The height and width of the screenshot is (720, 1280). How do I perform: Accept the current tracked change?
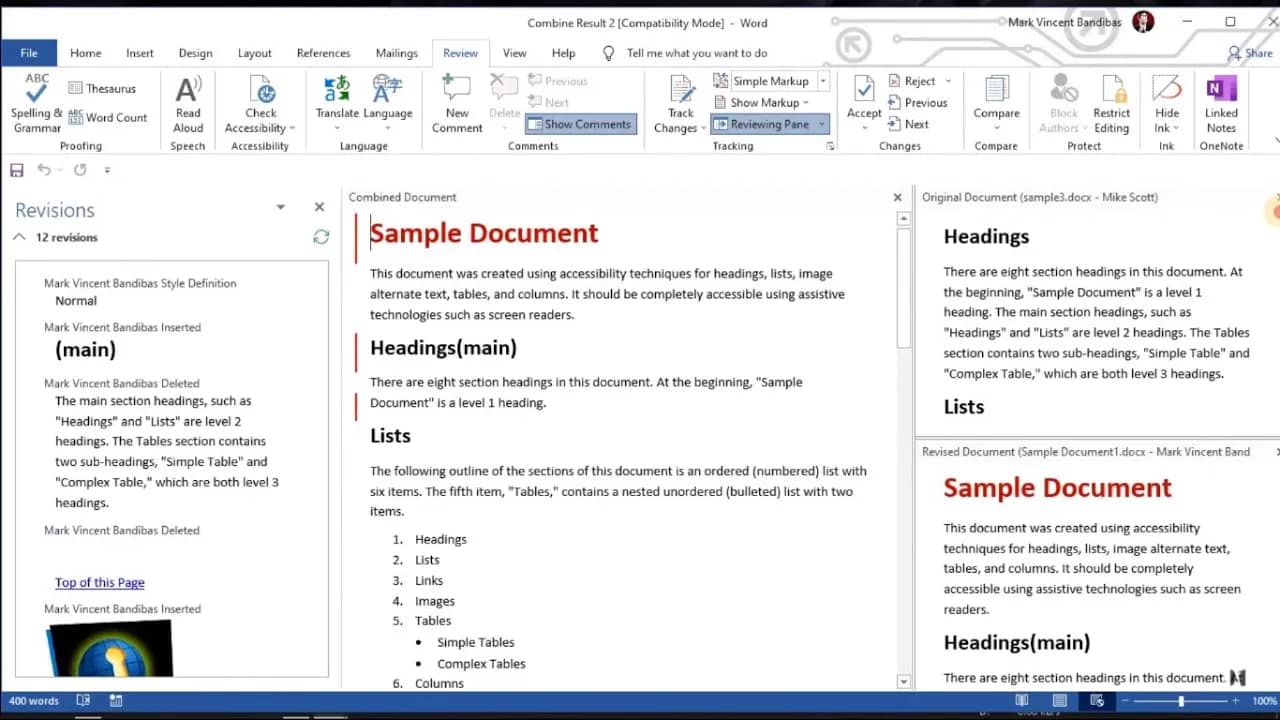point(863,100)
